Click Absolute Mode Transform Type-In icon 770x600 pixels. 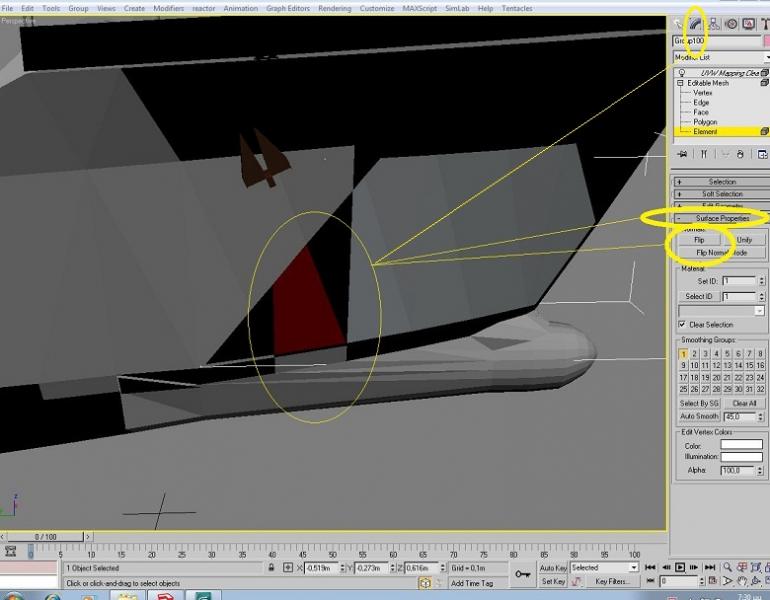(288, 568)
